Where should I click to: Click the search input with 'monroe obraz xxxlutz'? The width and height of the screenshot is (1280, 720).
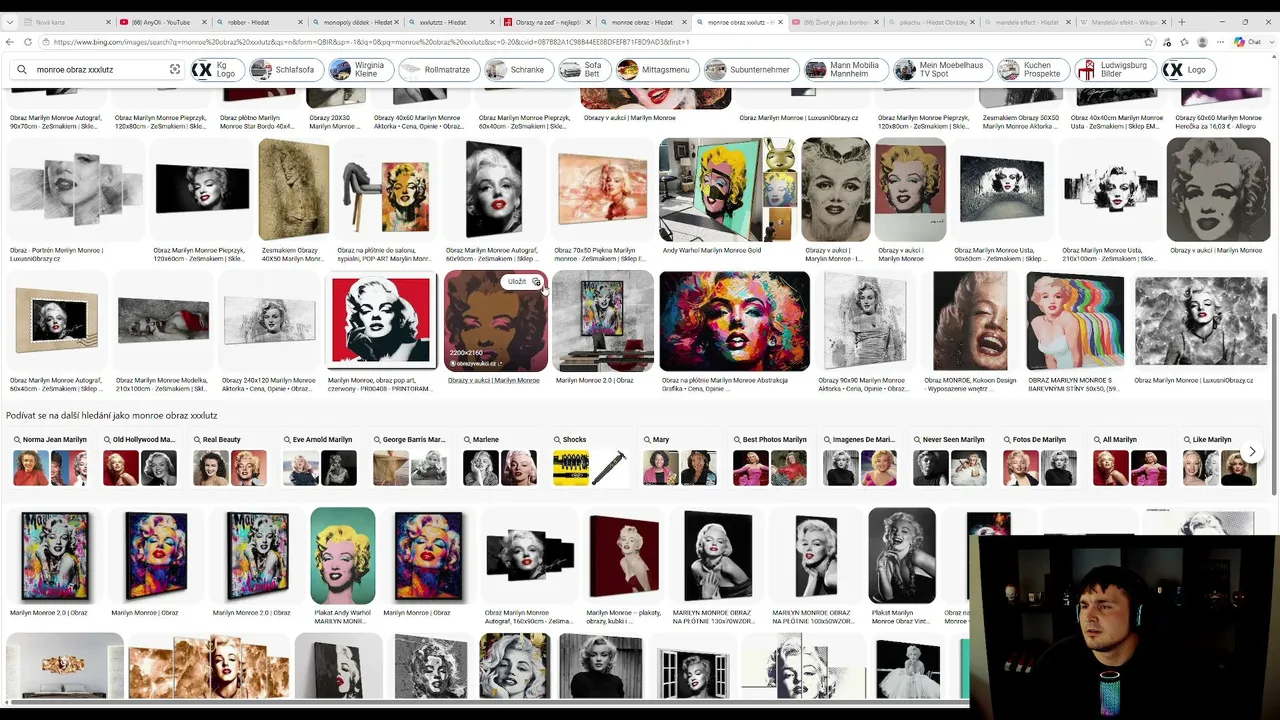[x=98, y=70]
